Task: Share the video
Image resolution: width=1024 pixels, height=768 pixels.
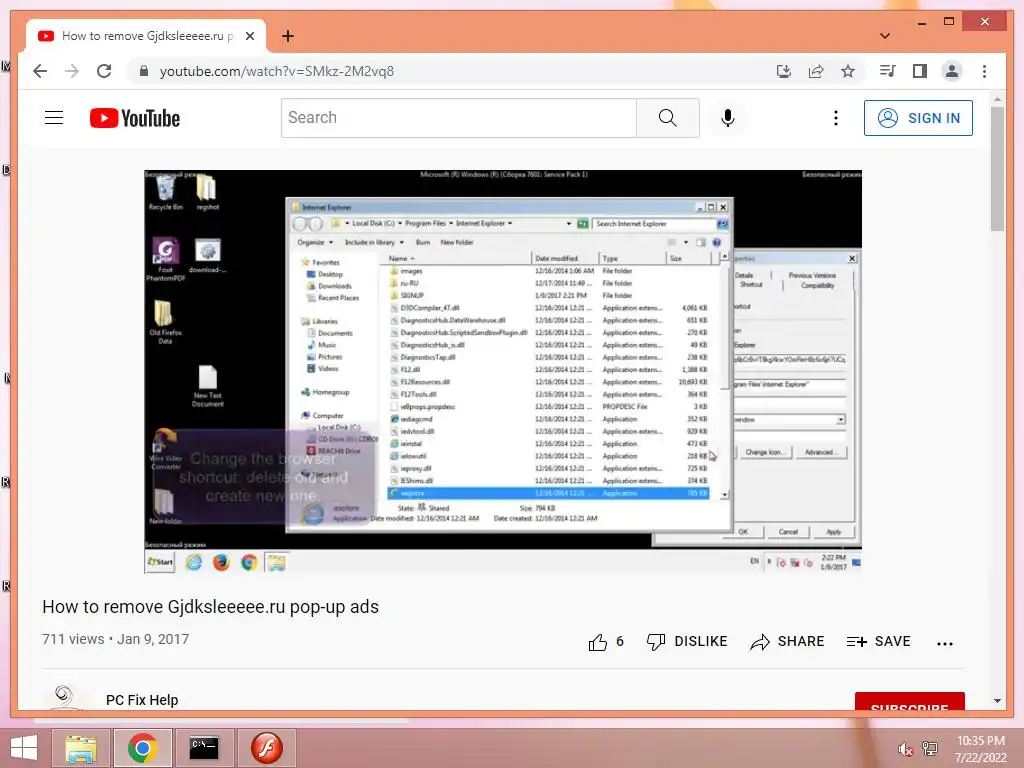Action: 787,642
